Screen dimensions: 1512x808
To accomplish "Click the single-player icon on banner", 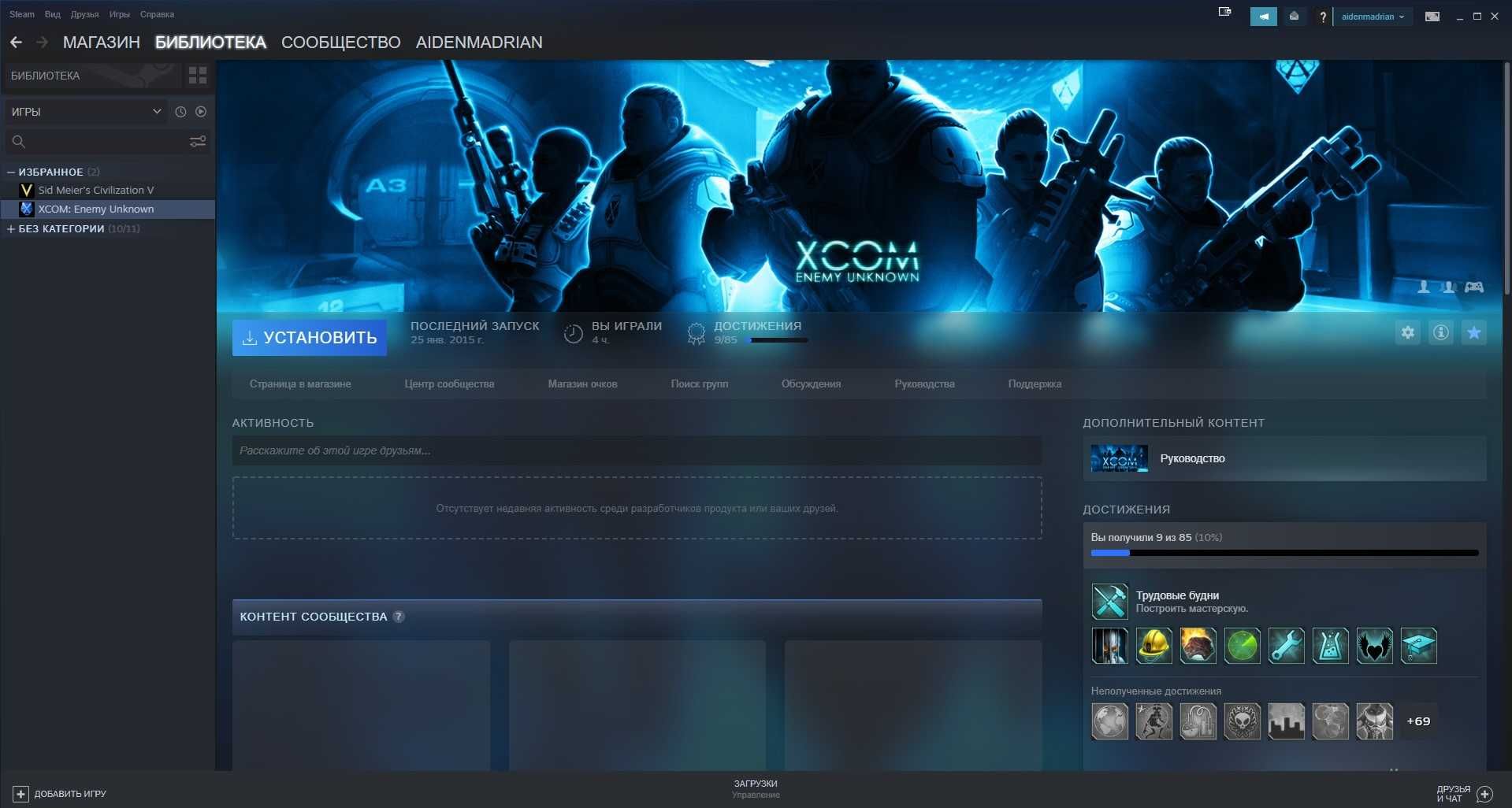I will (1424, 287).
